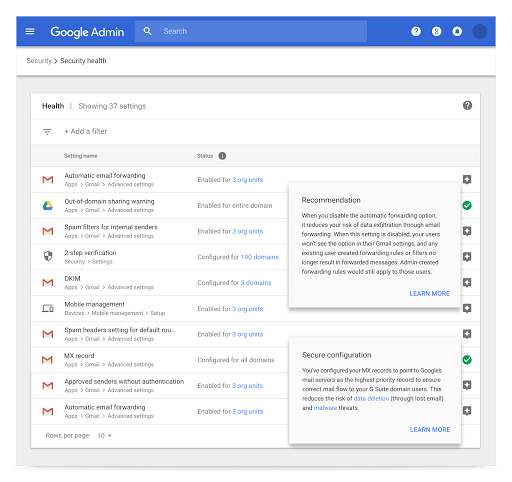Click Add a filter
Screen dimensions: 512x482
pyautogui.click(x=86, y=131)
